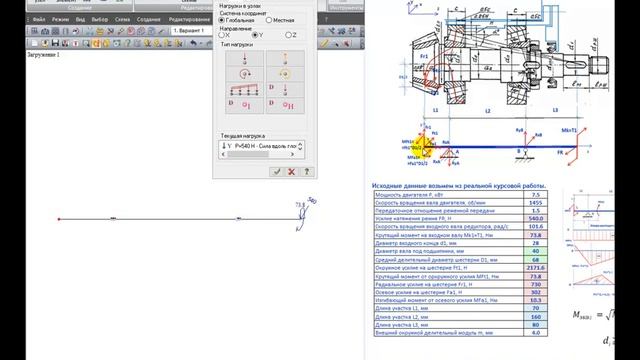Viewport: 640px width, 360px height.
Task: Open the Схема menu
Action: 122,19
